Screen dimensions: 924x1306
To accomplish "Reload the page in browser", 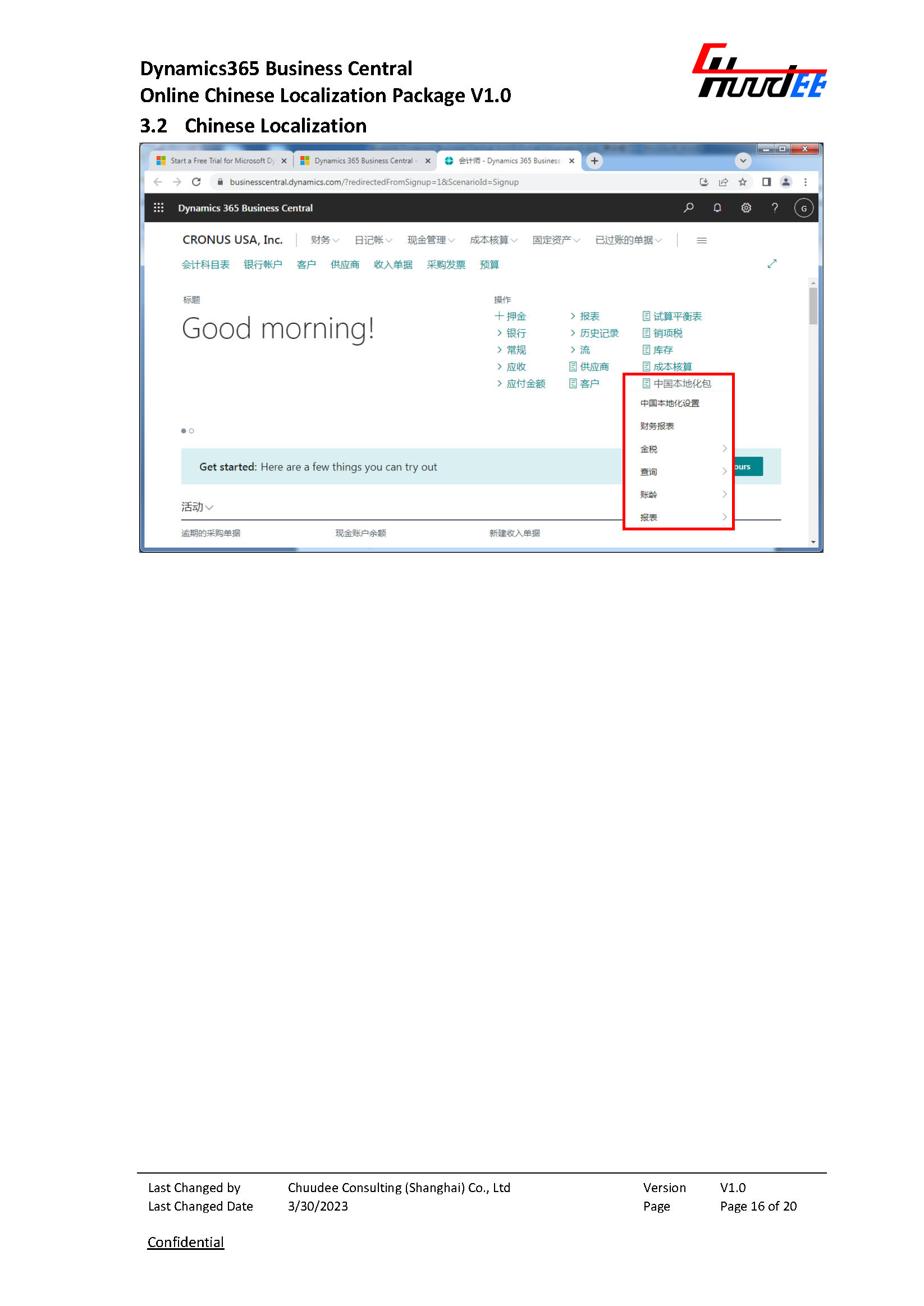I will (196, 182).
